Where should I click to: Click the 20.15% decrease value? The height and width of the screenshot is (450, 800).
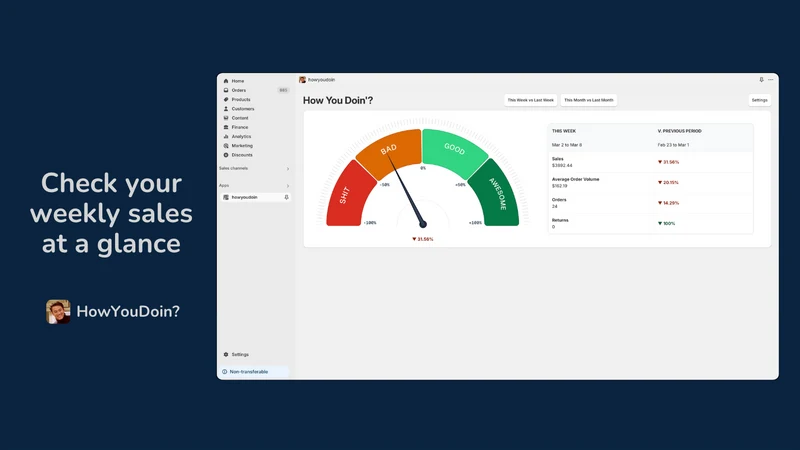668,183
